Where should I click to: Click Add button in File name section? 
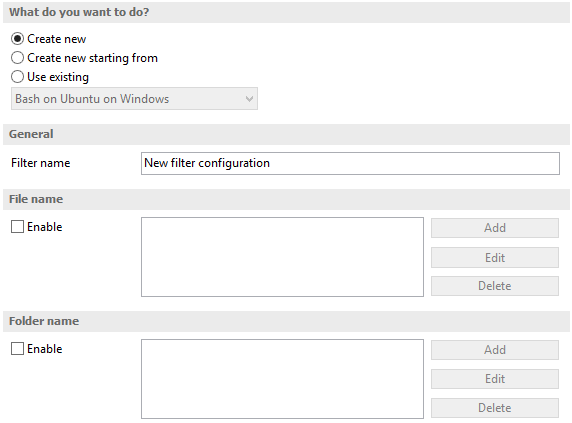coord(495,228)
